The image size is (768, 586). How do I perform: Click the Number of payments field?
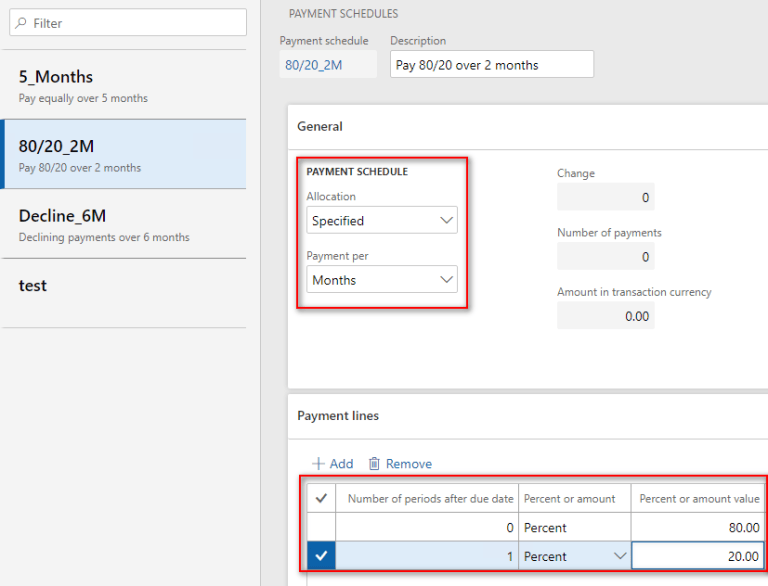pyautogui.click(x=605, y=256)
